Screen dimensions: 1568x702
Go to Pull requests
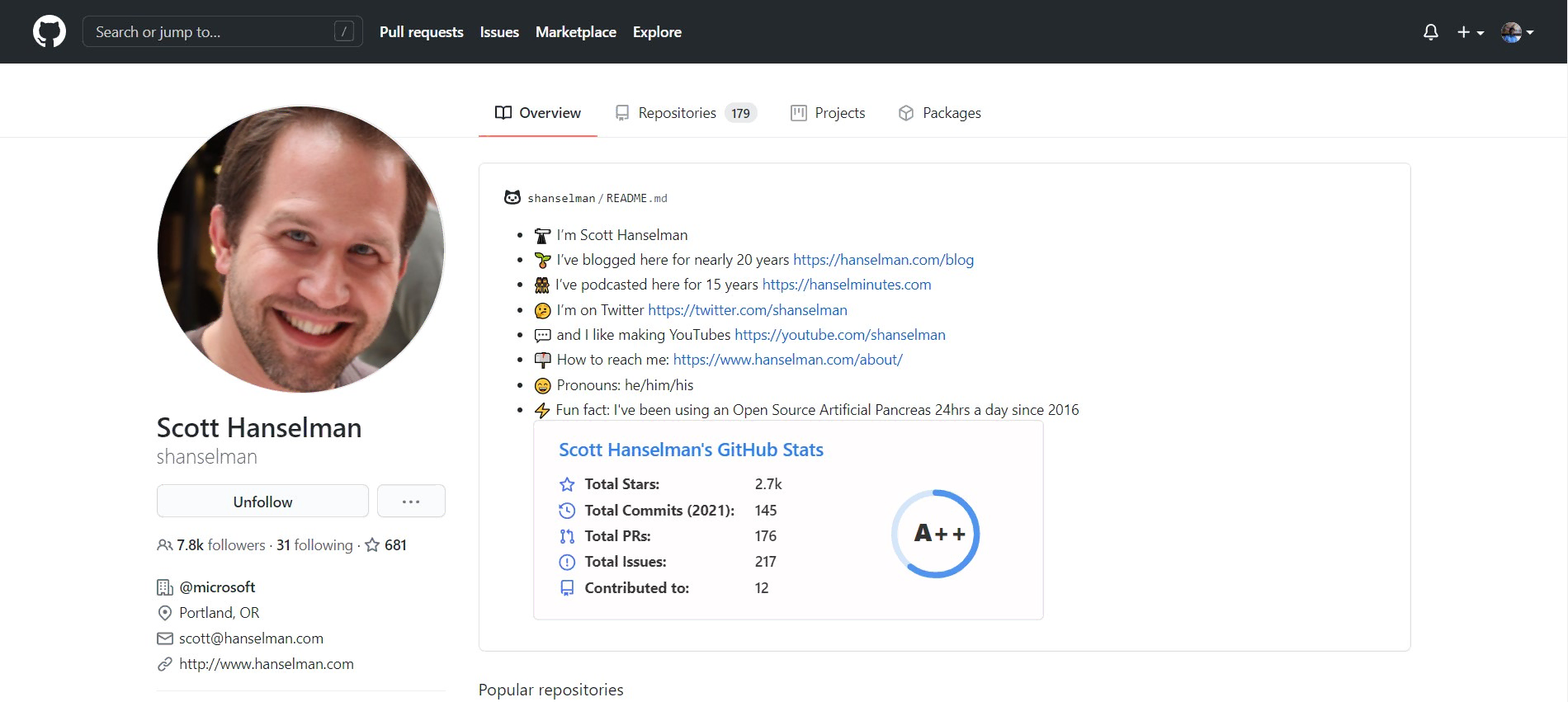pos(422,32)
